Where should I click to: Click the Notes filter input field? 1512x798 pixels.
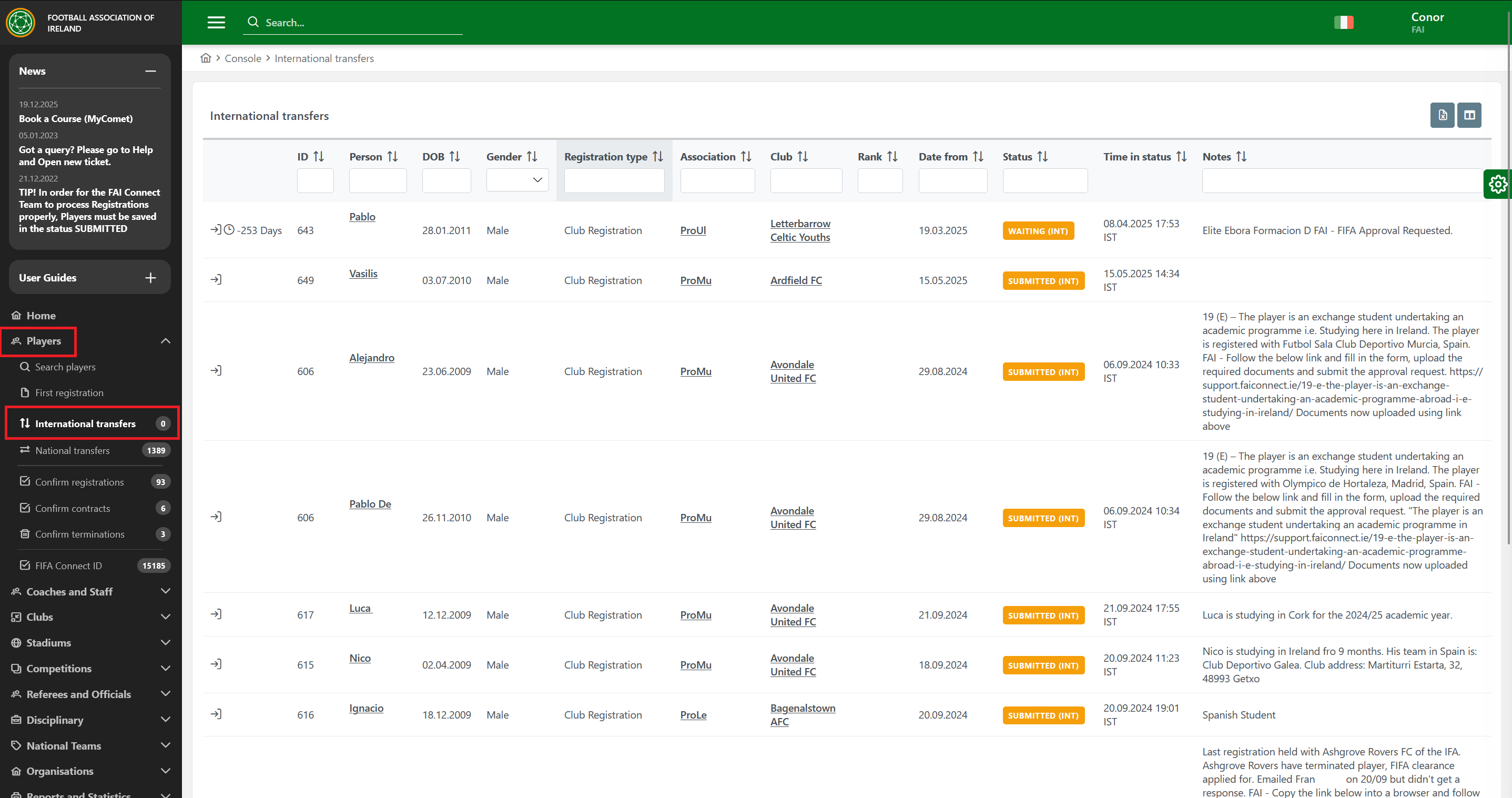click(1341, 180)
